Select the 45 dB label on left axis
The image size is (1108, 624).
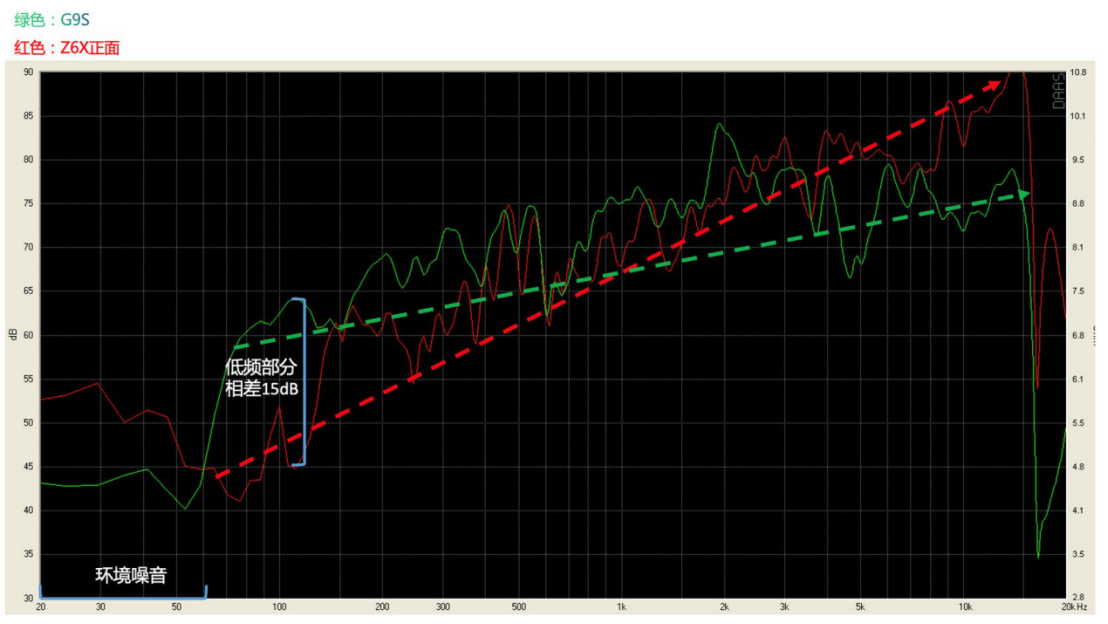(x=28, y=466)
